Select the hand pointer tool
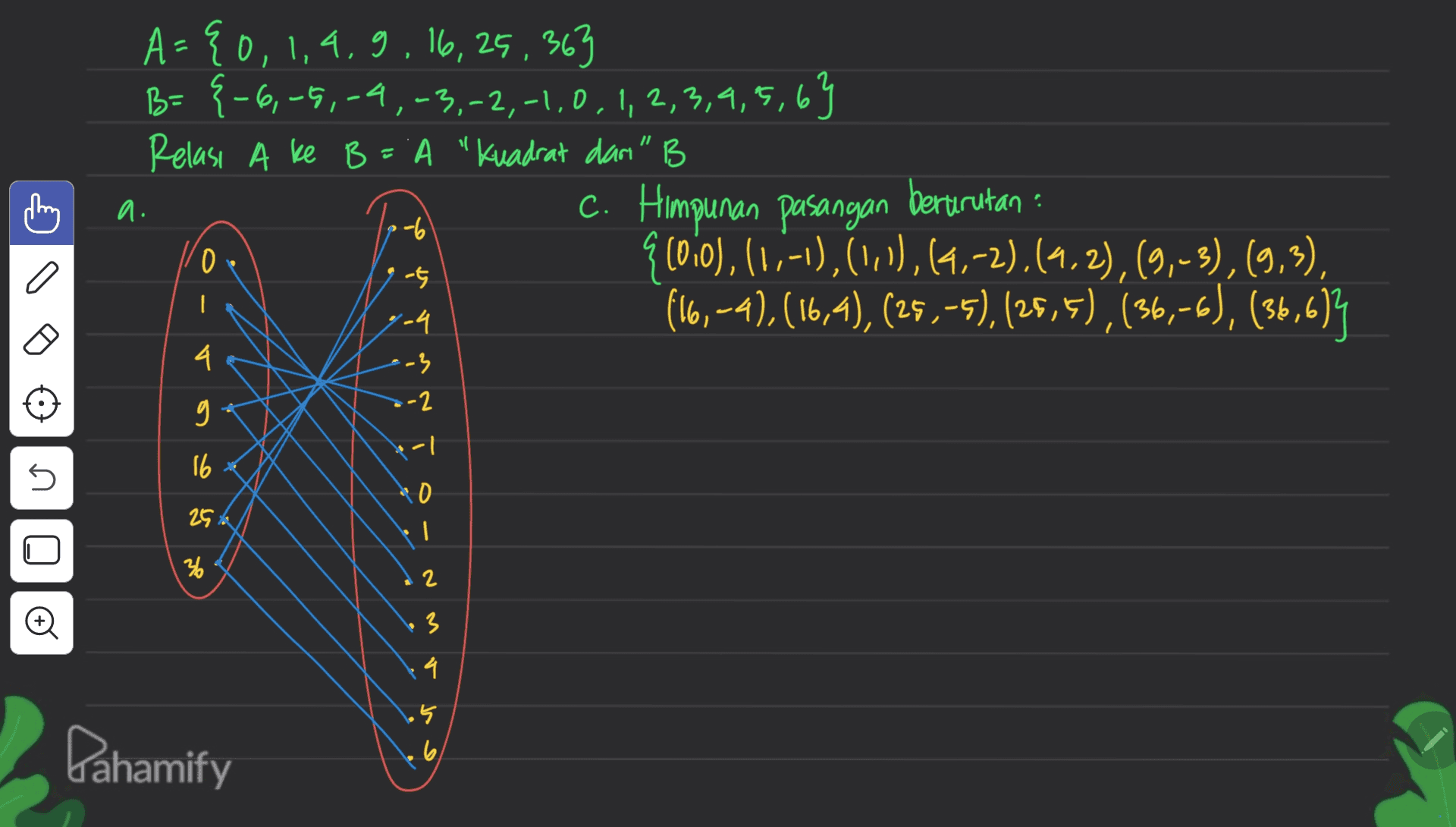The width and height of the screenshot is (1456, 827). click(x=42, y=214)
